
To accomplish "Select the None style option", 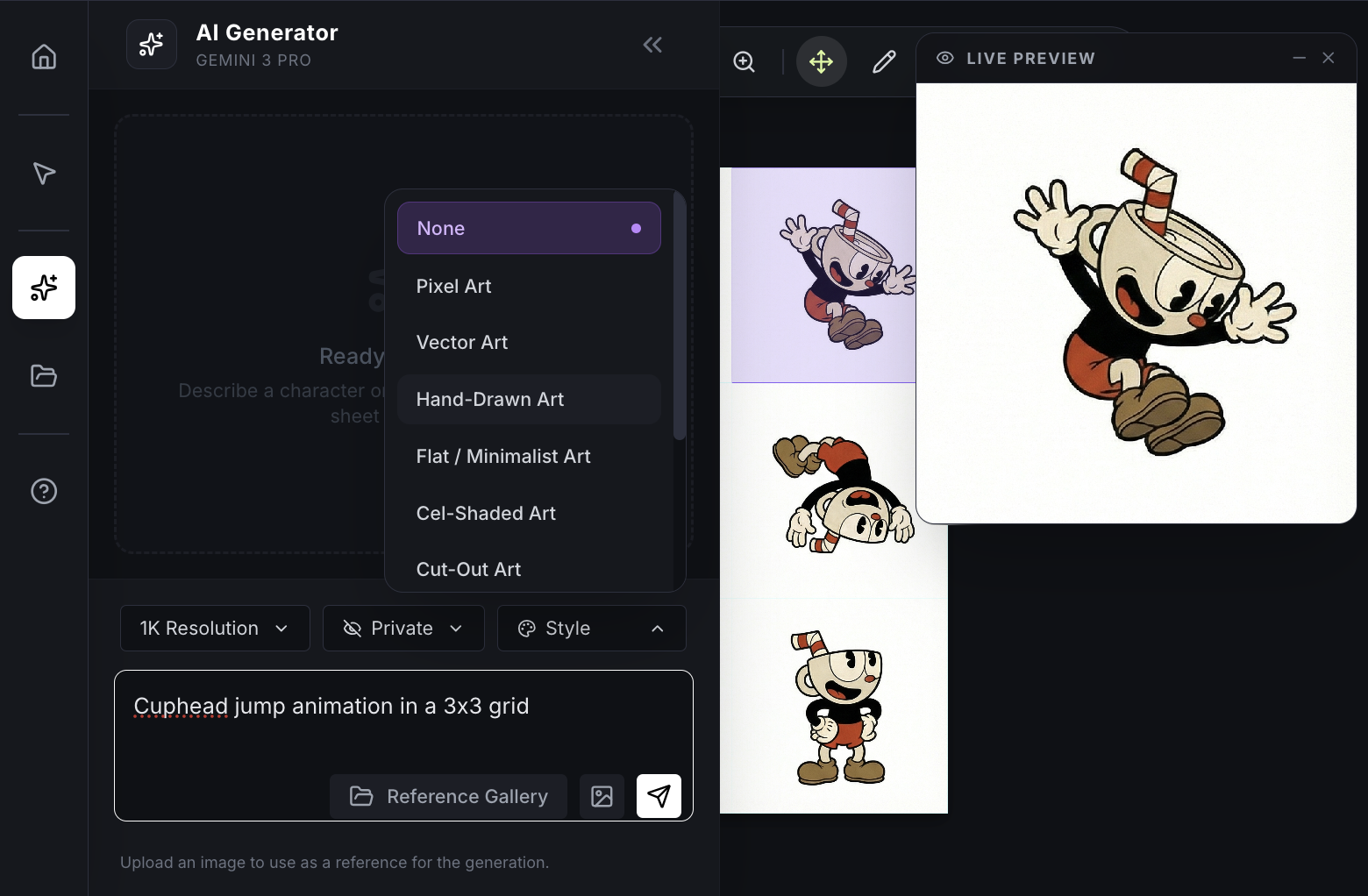I will point(529,228).
